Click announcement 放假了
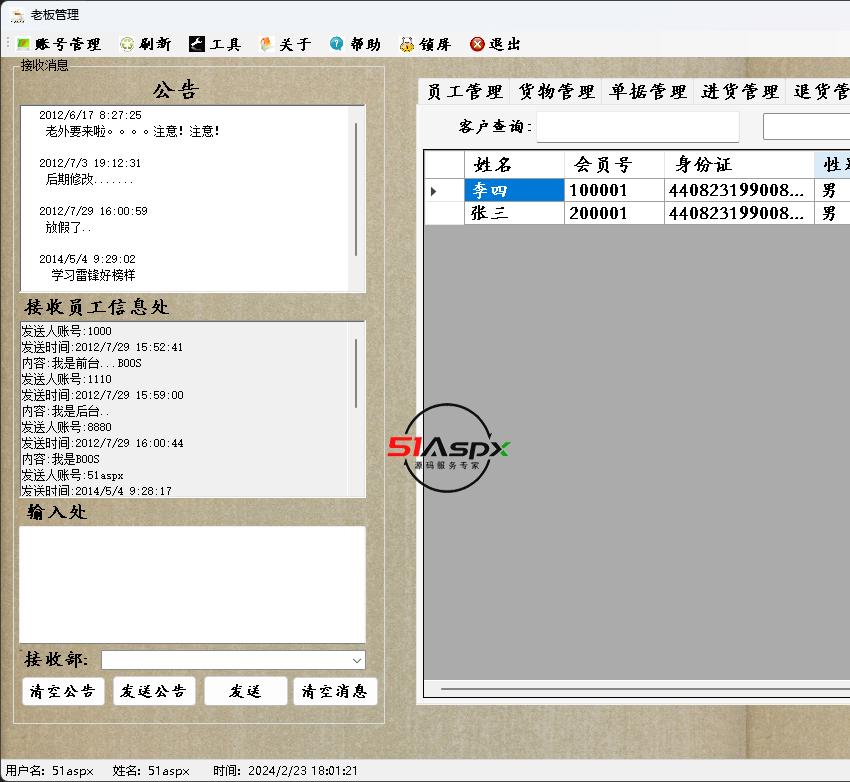 [68, 228]
